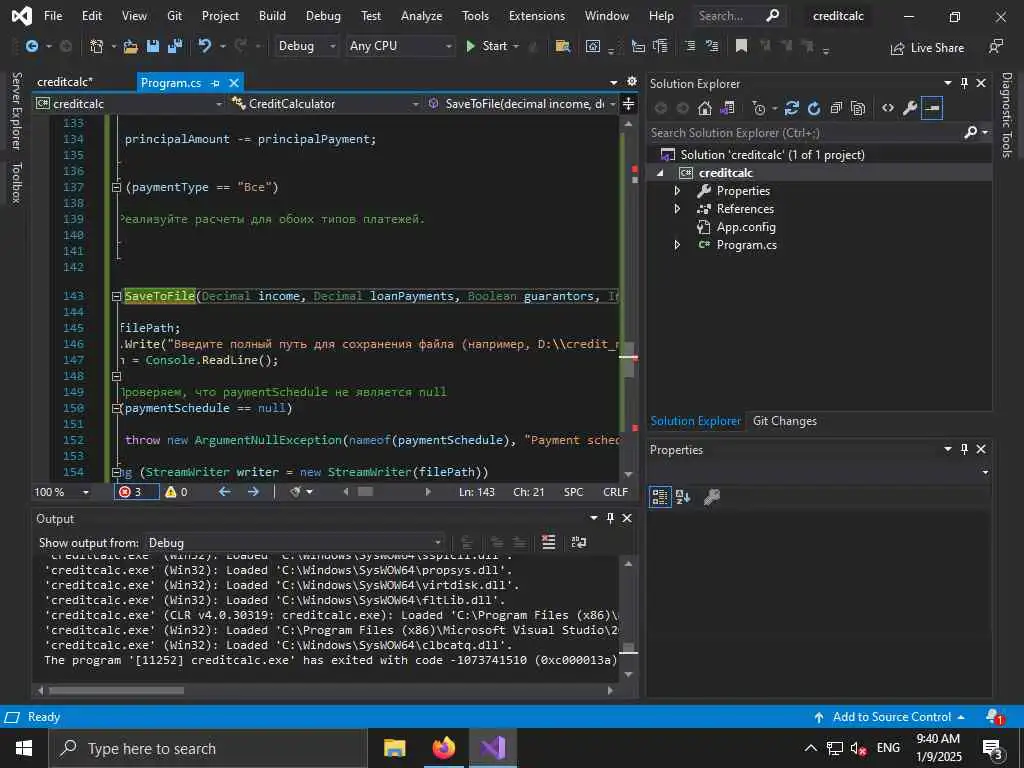
Task: Open the Debug menu
Action: (x=323, y=16)
